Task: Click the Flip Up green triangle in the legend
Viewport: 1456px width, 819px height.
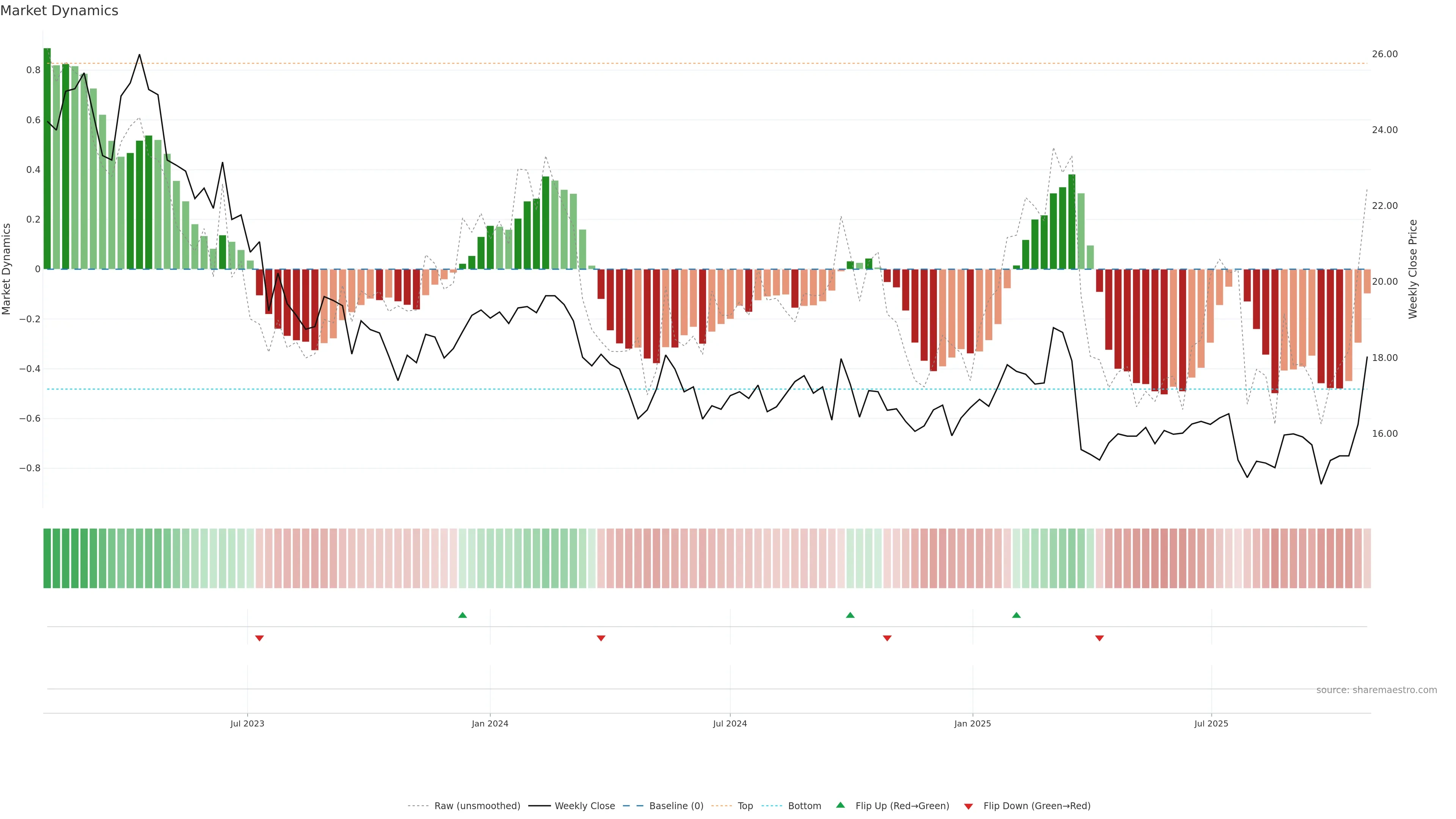Action: (841, 805)
